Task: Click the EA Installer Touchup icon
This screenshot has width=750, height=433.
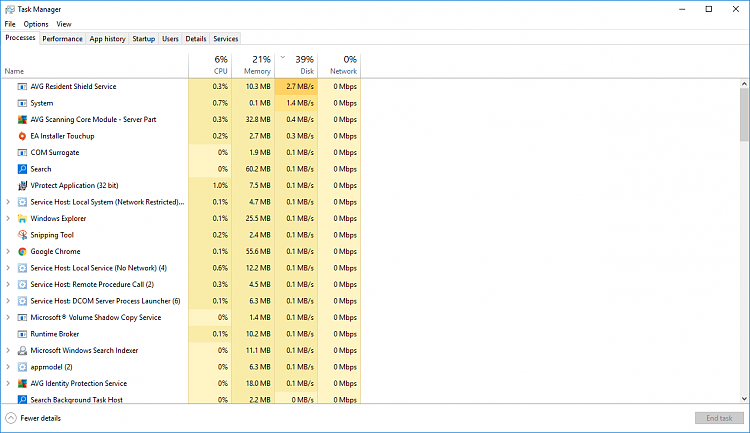Action: click(x=22, y=136)
